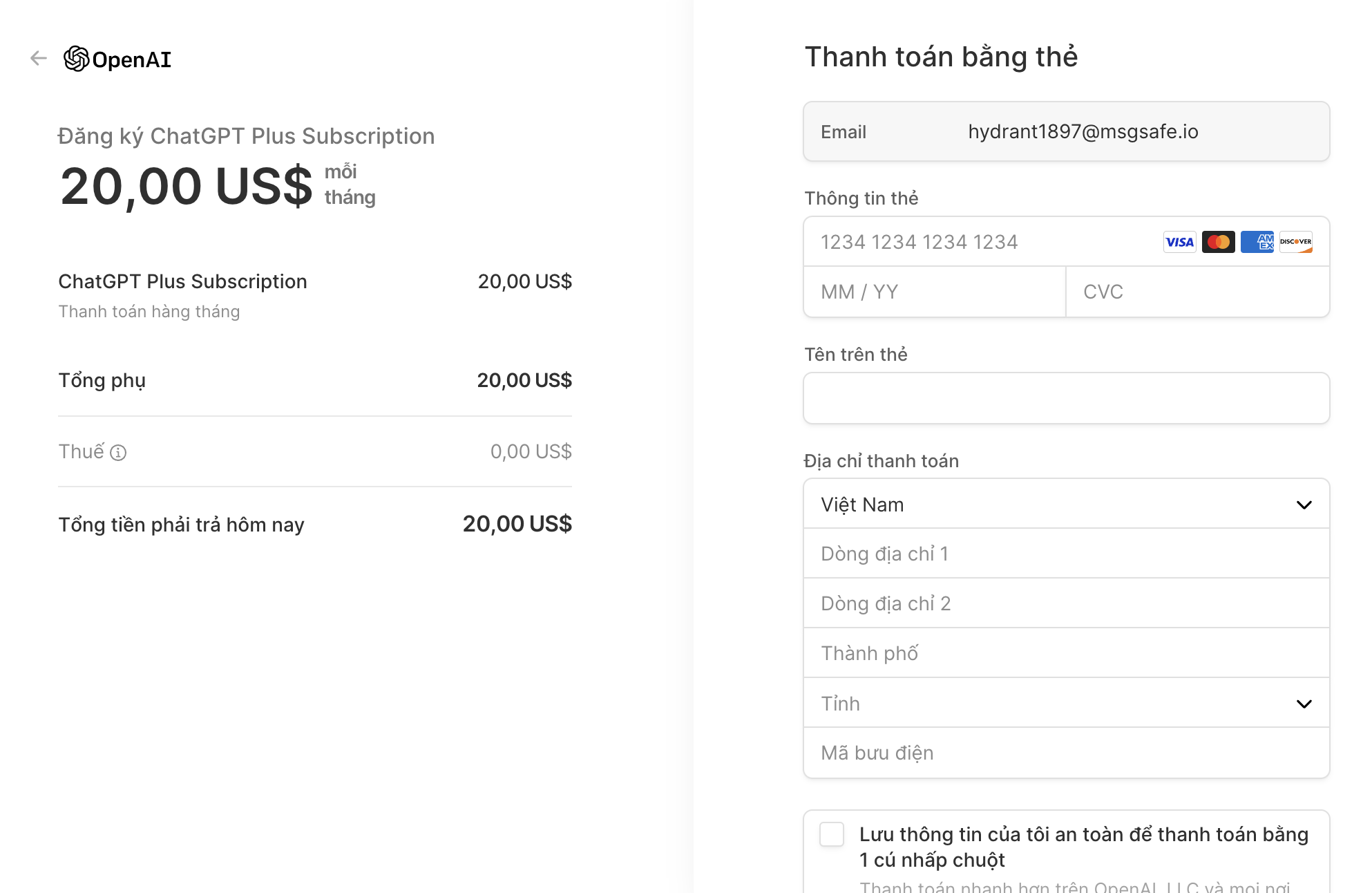Select the Dòng địa chỉ 2 field
Viewport: 1372px width, 893px height.
click(x=1065, y=603)
